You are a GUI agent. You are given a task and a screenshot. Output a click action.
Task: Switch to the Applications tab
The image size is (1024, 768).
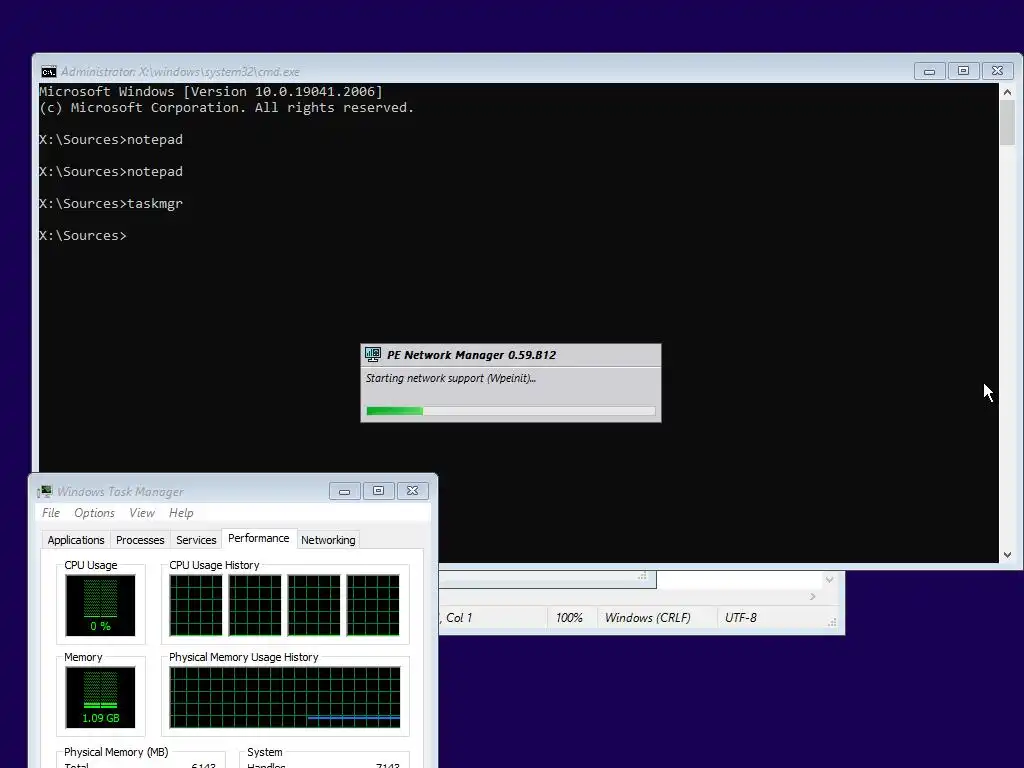(x=76, y=540)
